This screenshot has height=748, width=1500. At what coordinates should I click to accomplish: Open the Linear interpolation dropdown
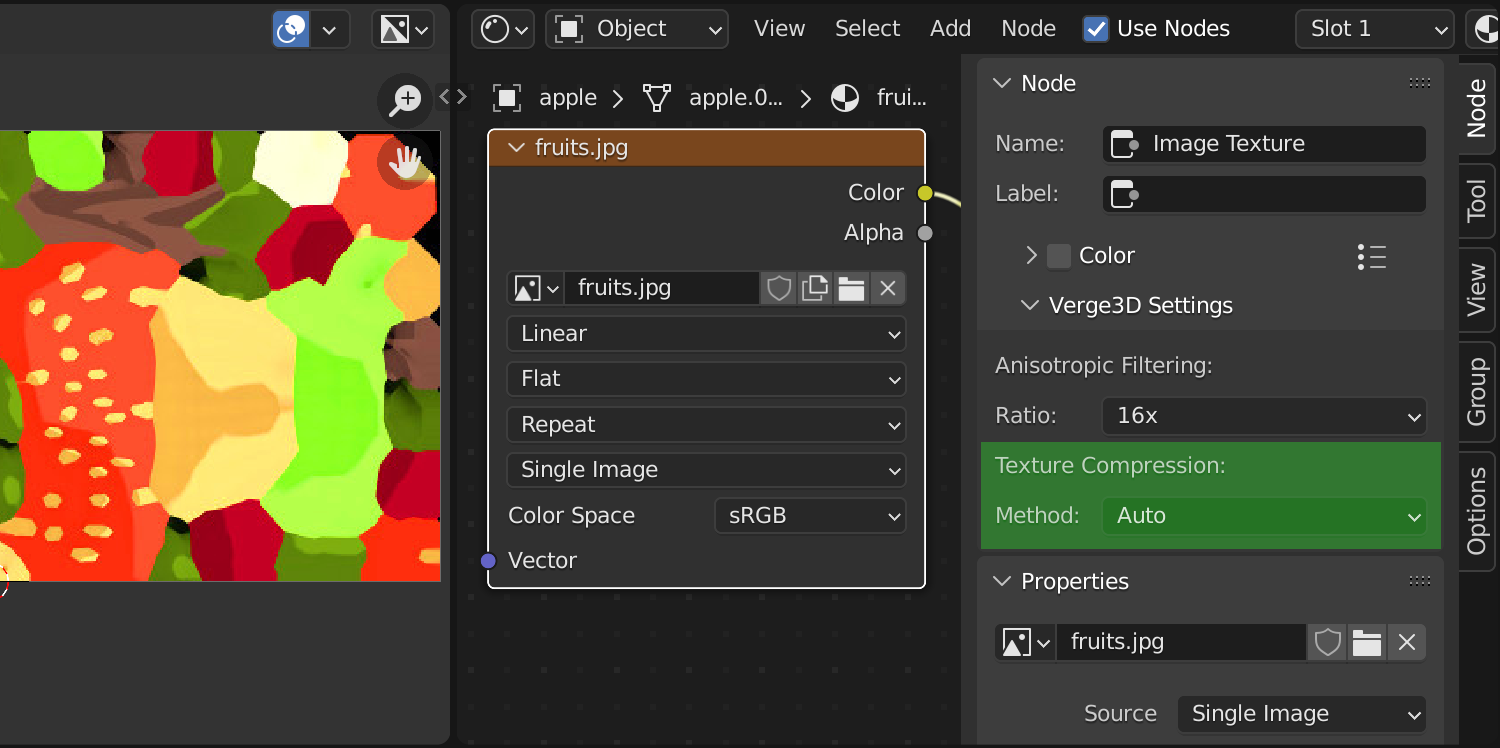pyautogui.click(x=706, y=334)
